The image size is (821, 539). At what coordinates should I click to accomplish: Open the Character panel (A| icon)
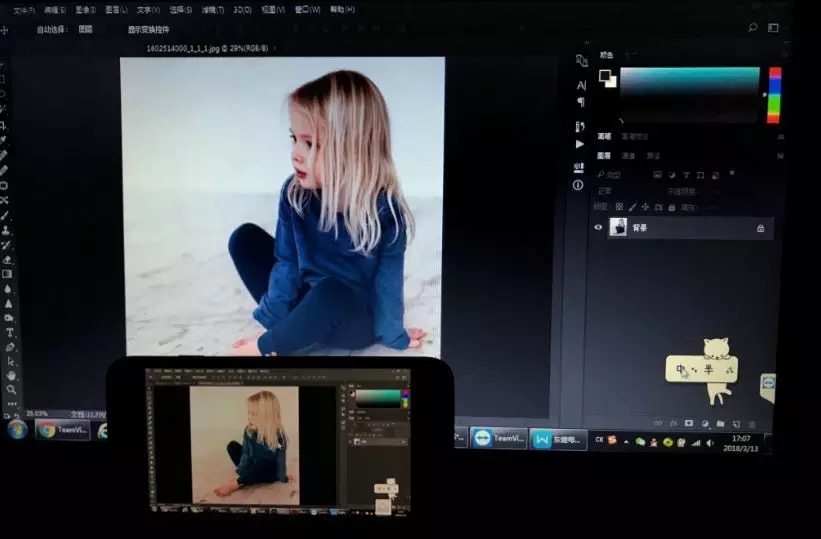(x=581, y=85)
